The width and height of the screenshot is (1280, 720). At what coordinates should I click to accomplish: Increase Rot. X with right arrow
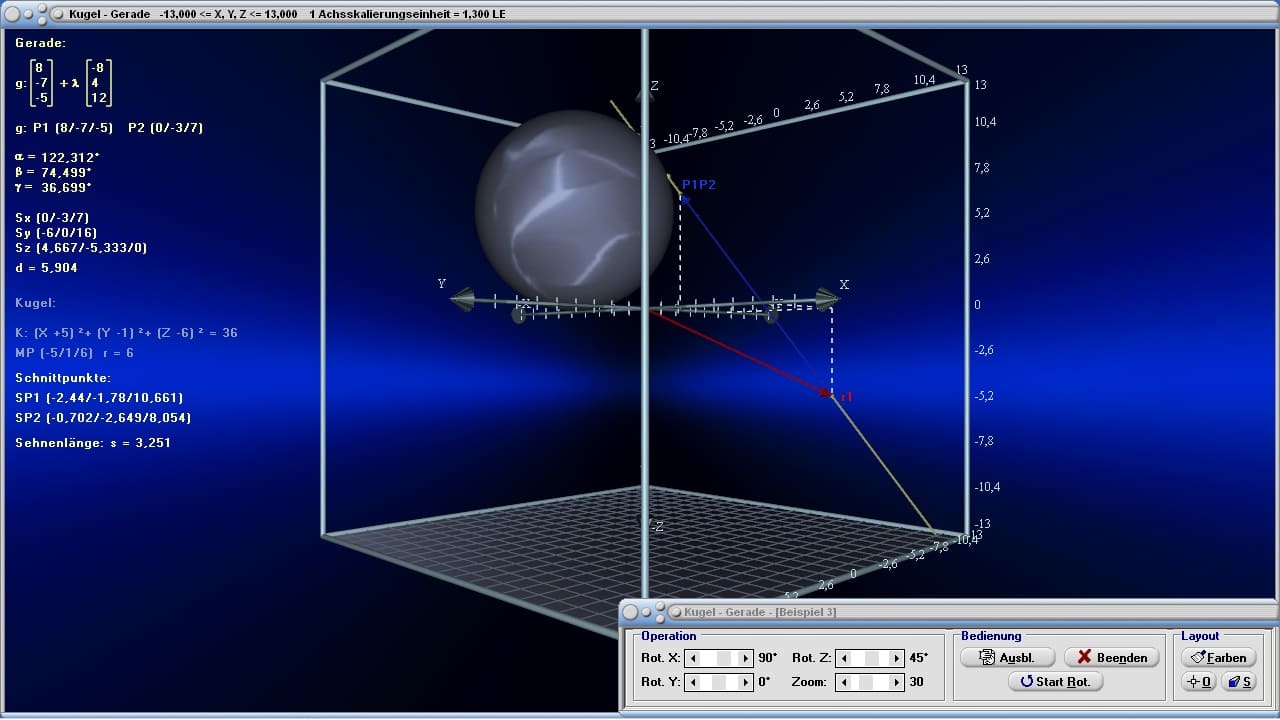click(x=746, y=658)
